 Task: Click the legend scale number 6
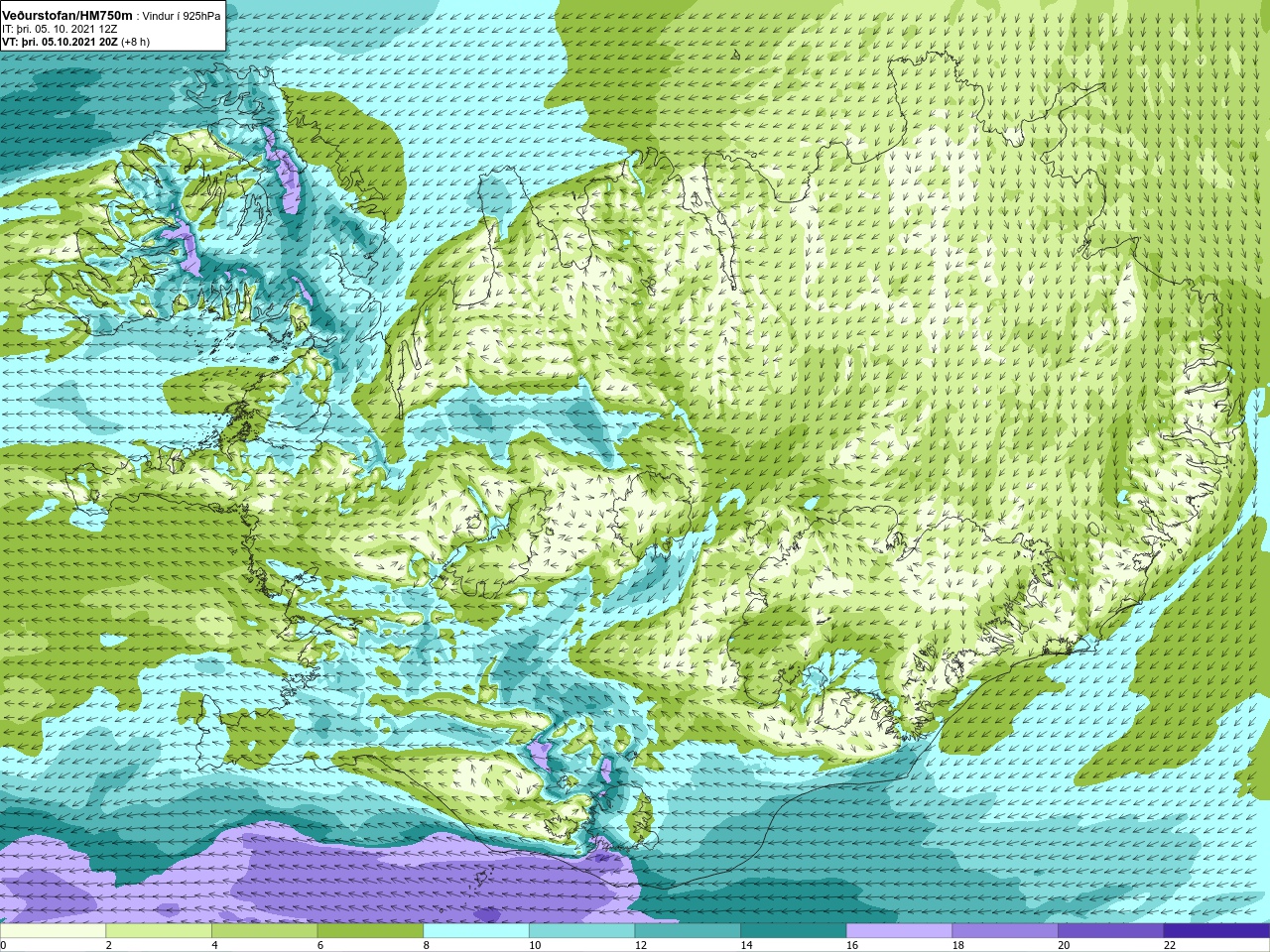pos(320,945)
